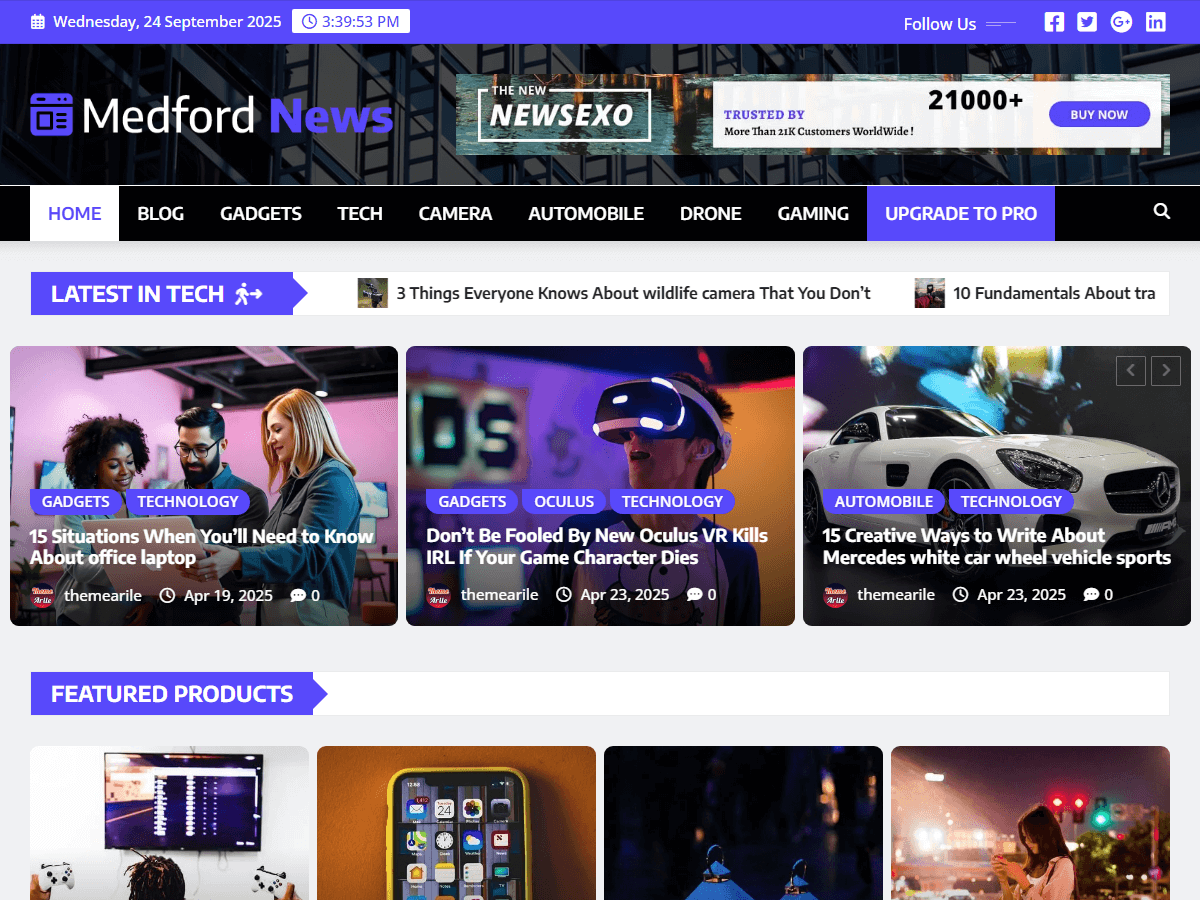
Task: Open comments on the Oculus VR post
Action: pos(701,595)
